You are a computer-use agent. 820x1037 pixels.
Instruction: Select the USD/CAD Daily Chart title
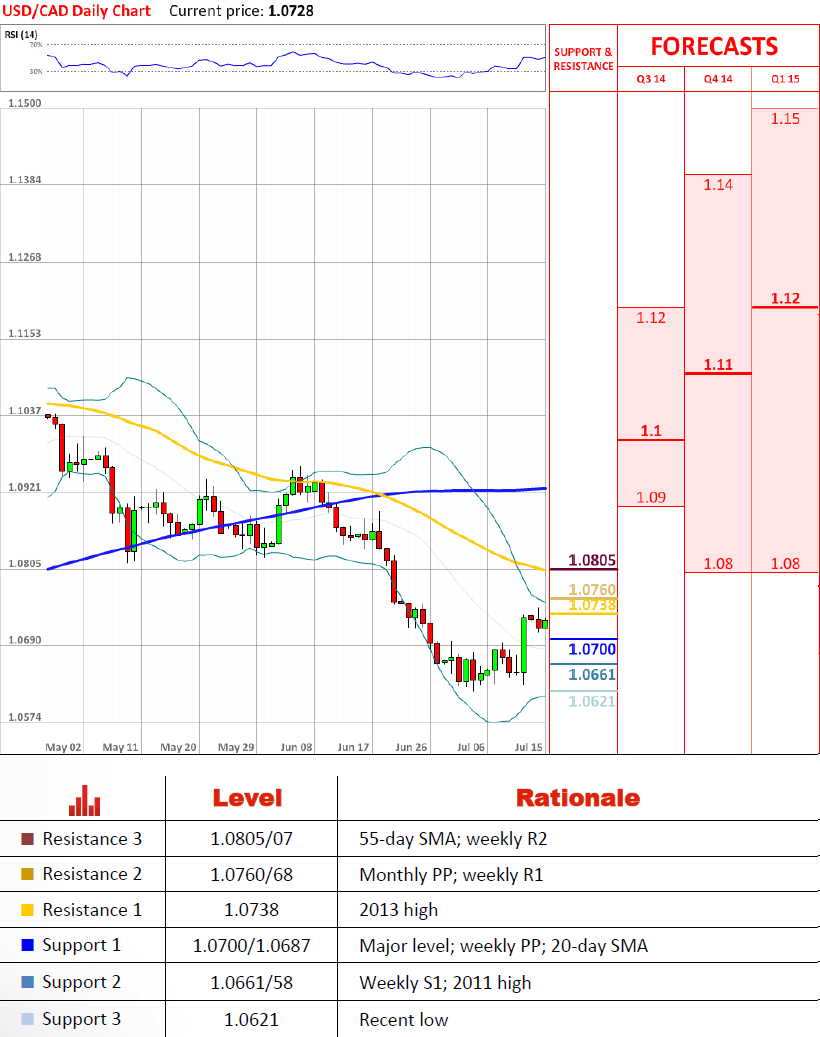77,11
